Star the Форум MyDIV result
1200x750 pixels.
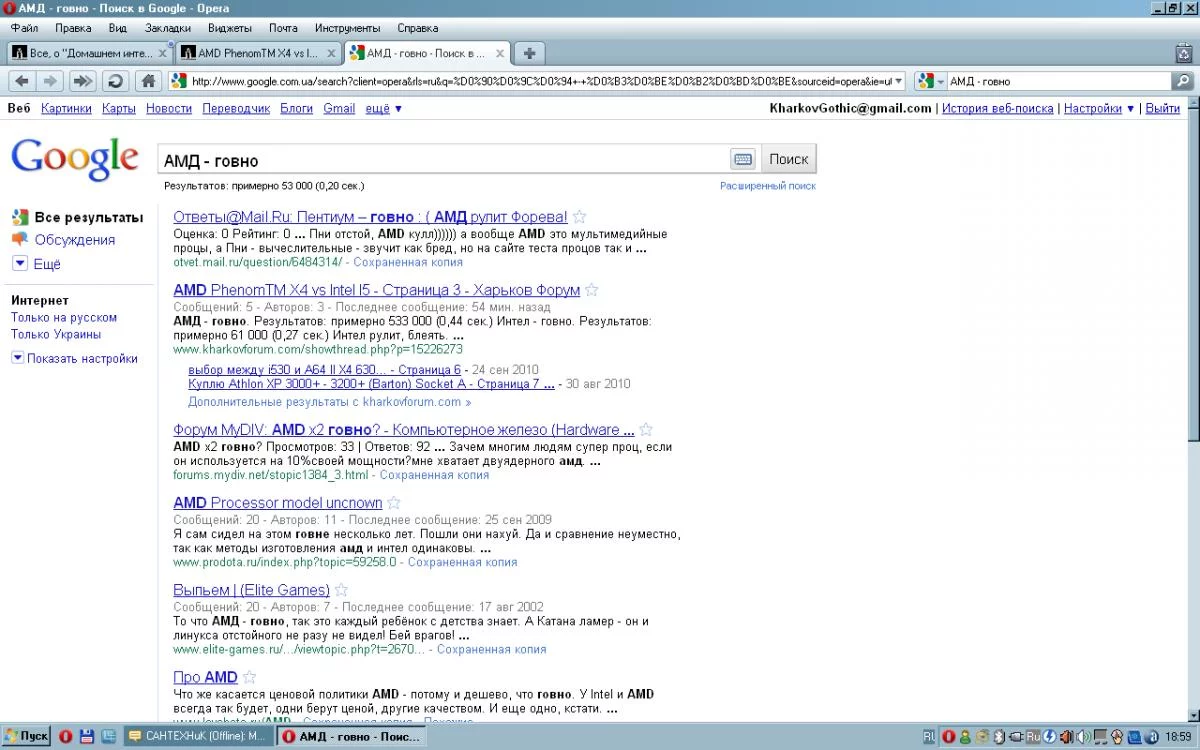[x=647, y=430]
